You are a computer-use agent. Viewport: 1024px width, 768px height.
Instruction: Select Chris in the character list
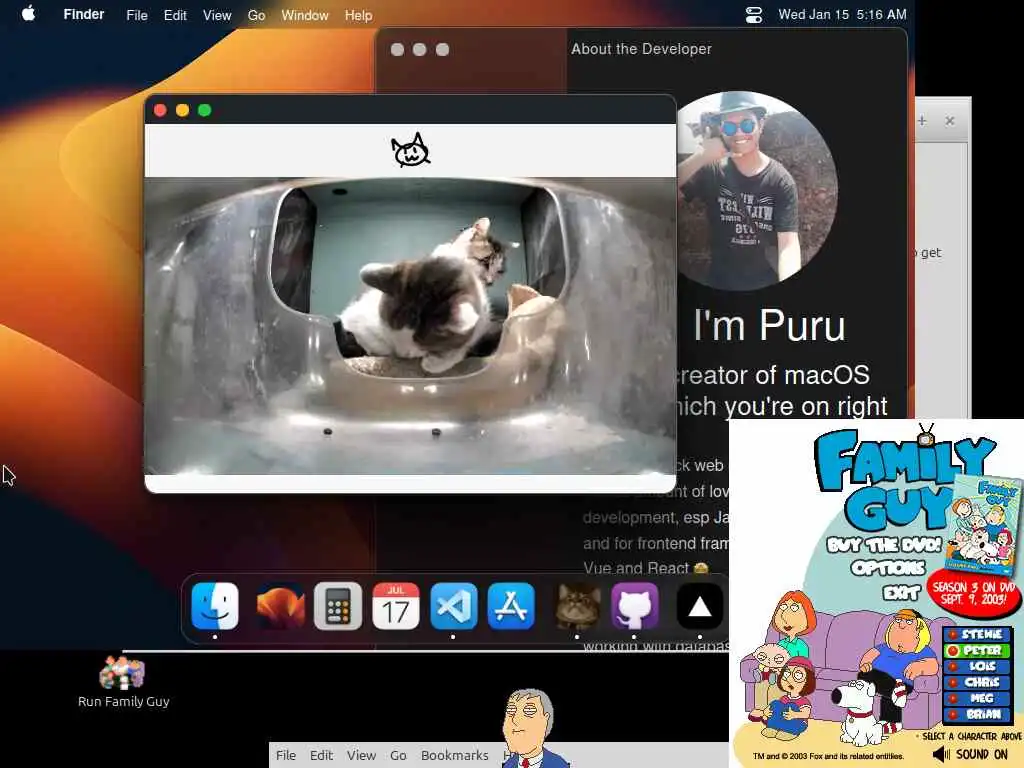click(977, 682)
